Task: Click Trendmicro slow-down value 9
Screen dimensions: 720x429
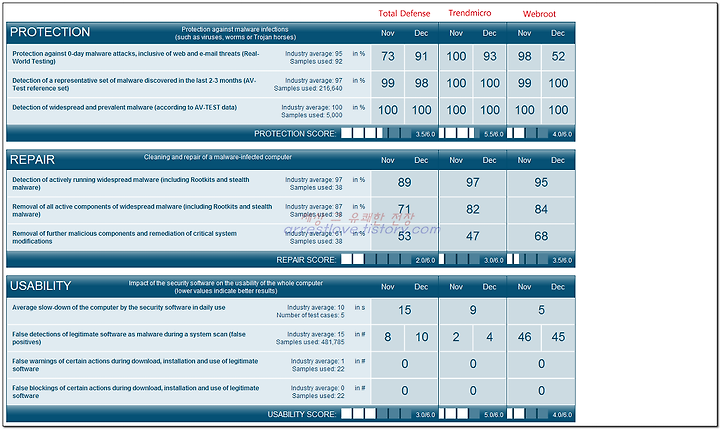Action: pyautogui.click(x=472, y=310)
